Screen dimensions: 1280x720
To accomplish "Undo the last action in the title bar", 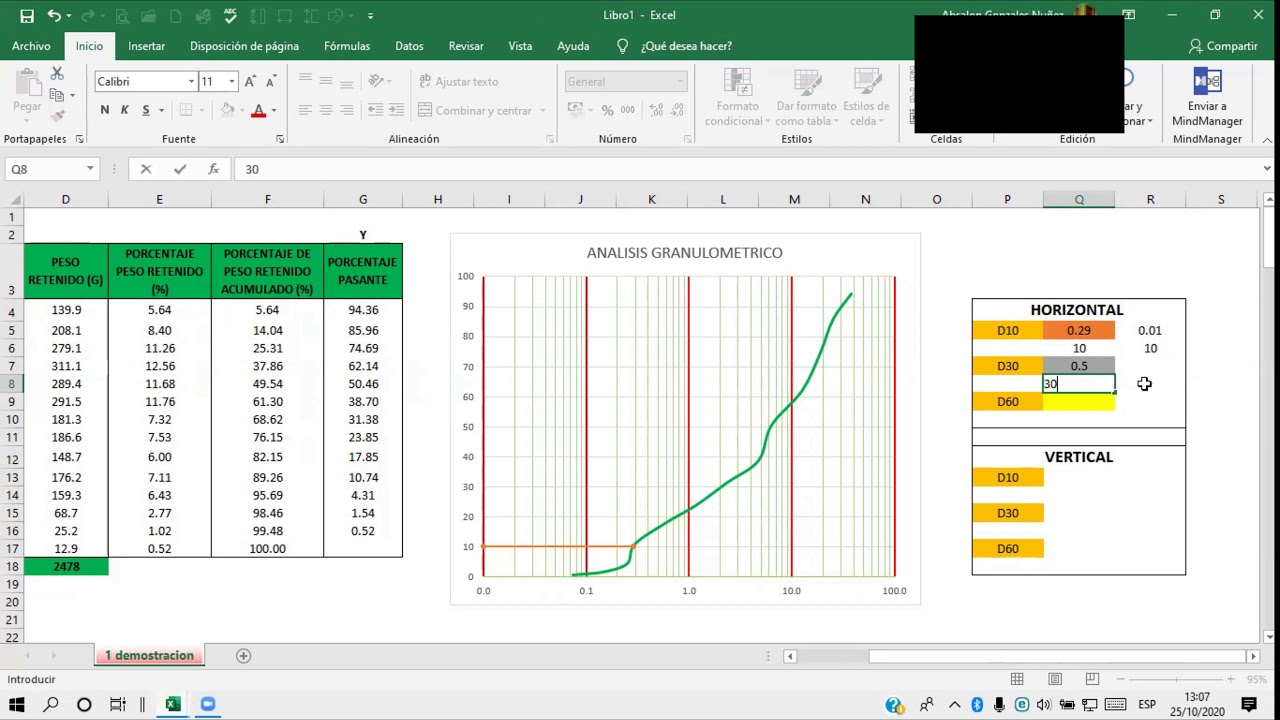I will (54, 15).
